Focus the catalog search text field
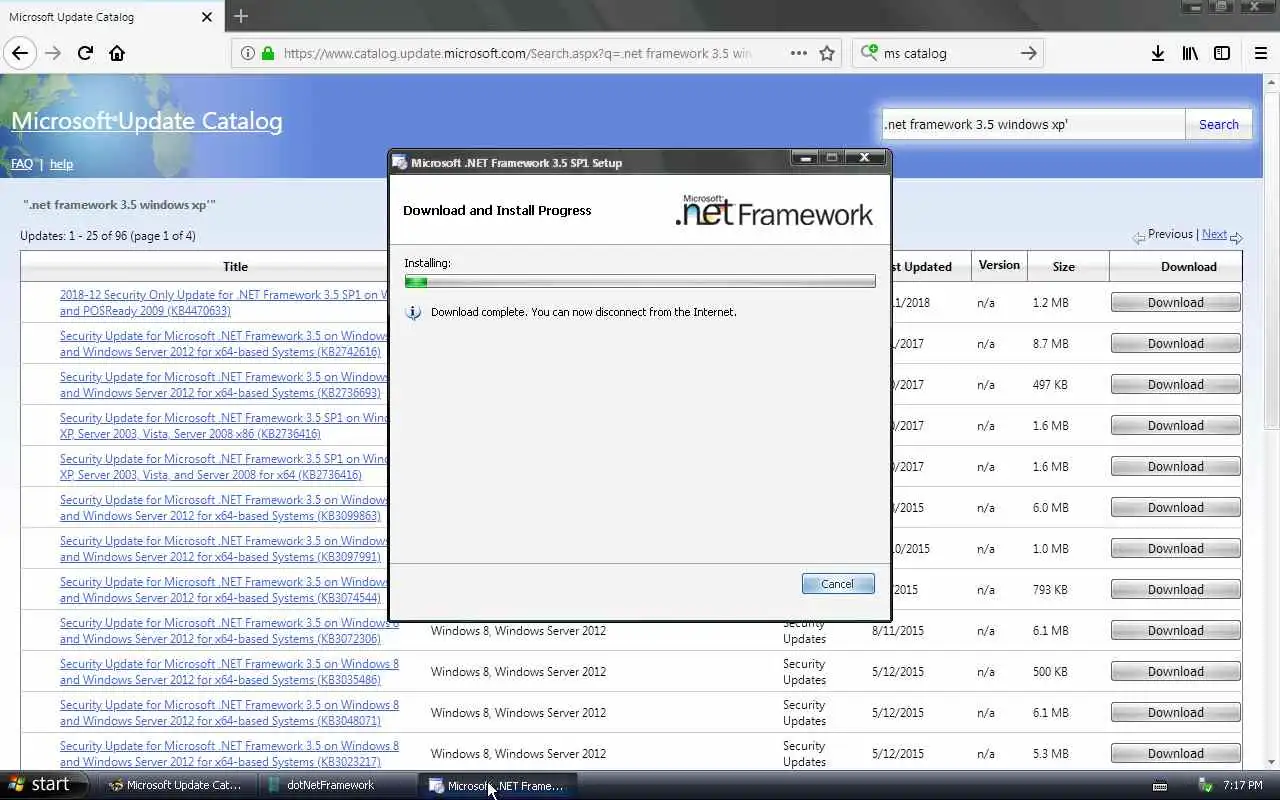Image resolution: width=1280 pixels, height=800 pixels. click(x=1033, y=124)
